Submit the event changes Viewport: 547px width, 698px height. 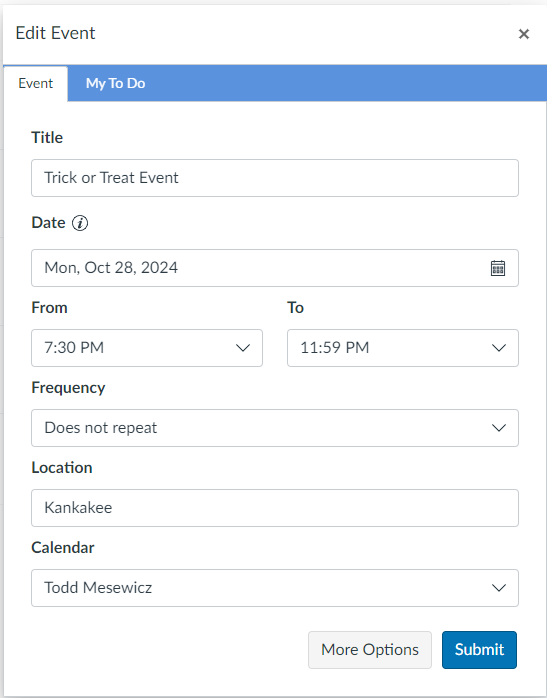pyautogui.click(x=479, y=649)
